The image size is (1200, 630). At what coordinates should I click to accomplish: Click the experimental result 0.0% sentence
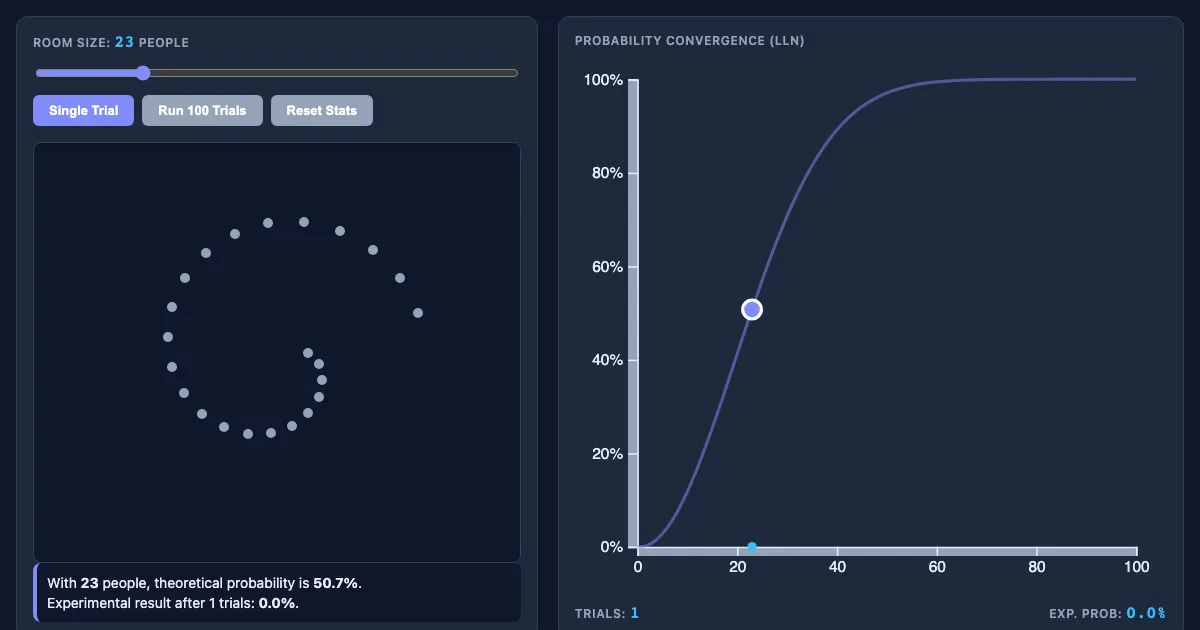coord(173,603)
